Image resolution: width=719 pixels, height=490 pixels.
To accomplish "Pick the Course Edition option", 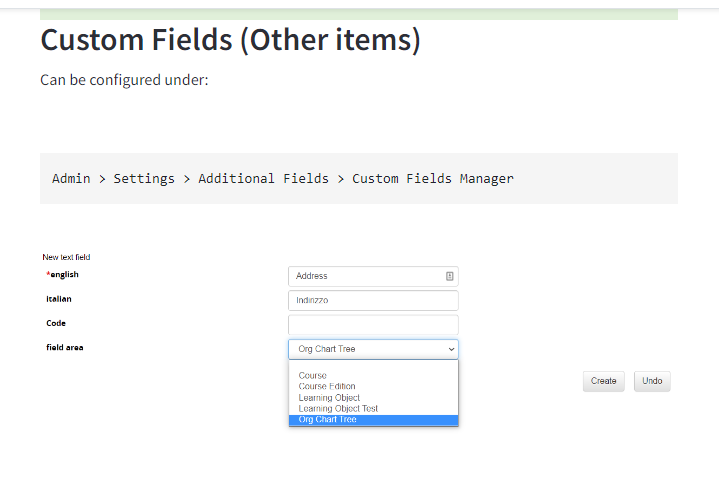I will 327,387.
